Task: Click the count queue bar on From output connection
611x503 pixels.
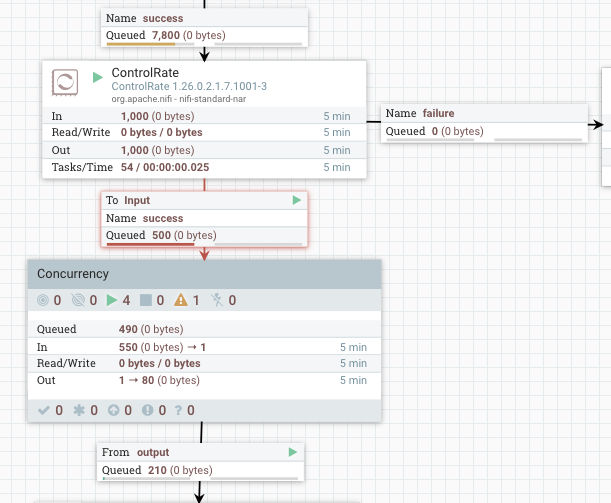Action: pos(147,478)
